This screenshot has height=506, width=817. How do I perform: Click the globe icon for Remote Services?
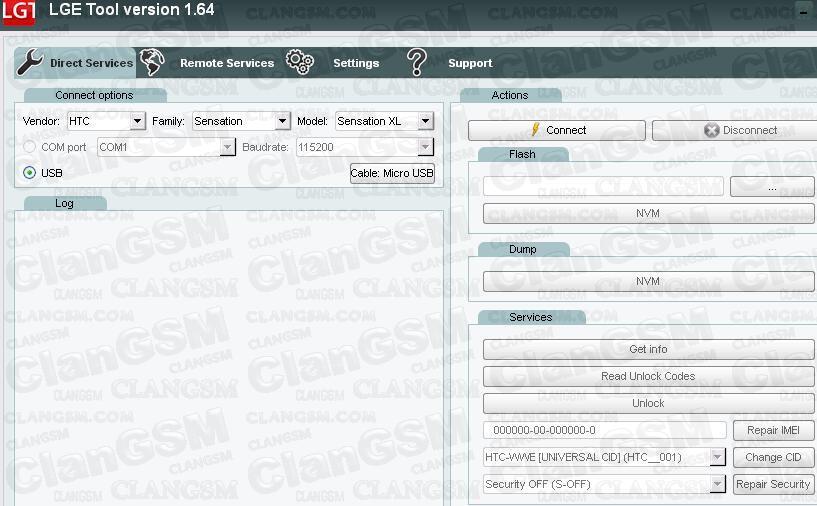tap(152, 63)
